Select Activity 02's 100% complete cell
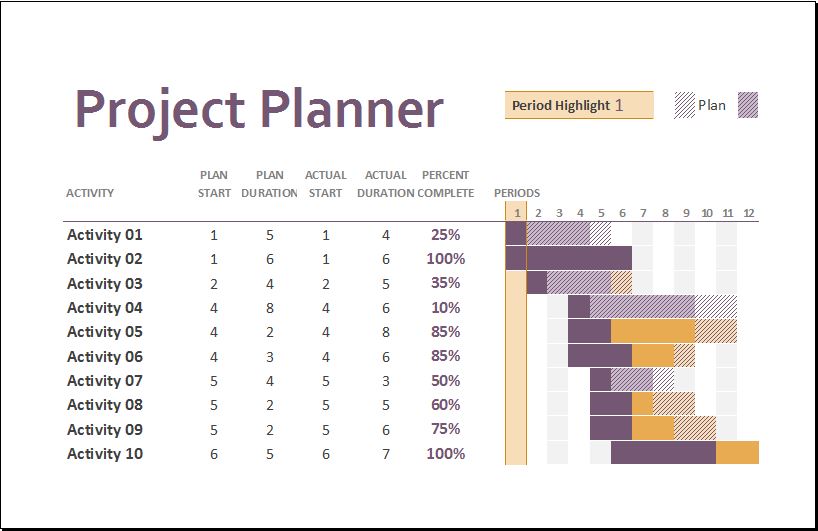Screen dimensions: 818x531 click(x=446, y=259)
